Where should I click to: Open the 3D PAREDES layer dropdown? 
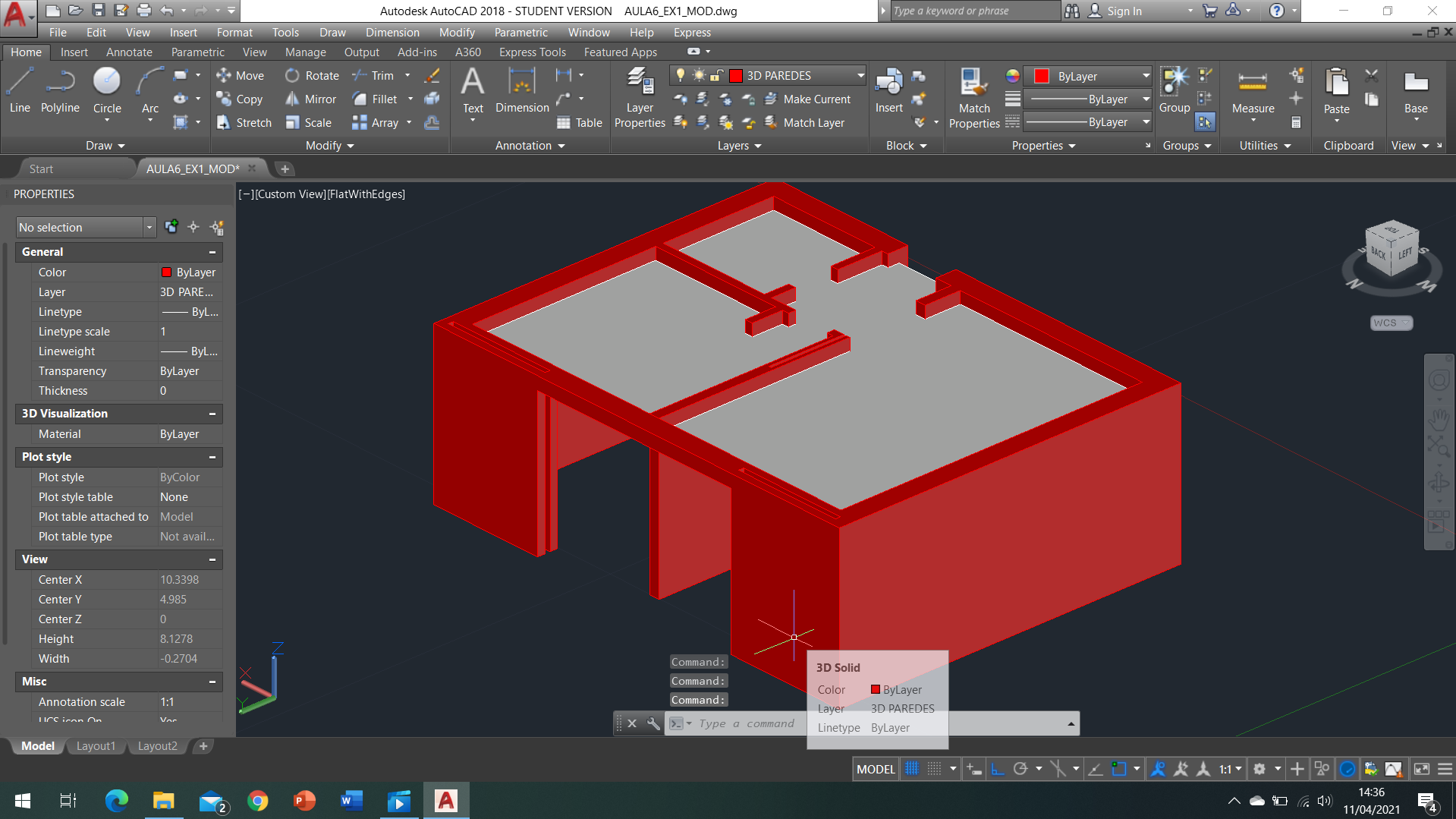click(x=860, y=76)
